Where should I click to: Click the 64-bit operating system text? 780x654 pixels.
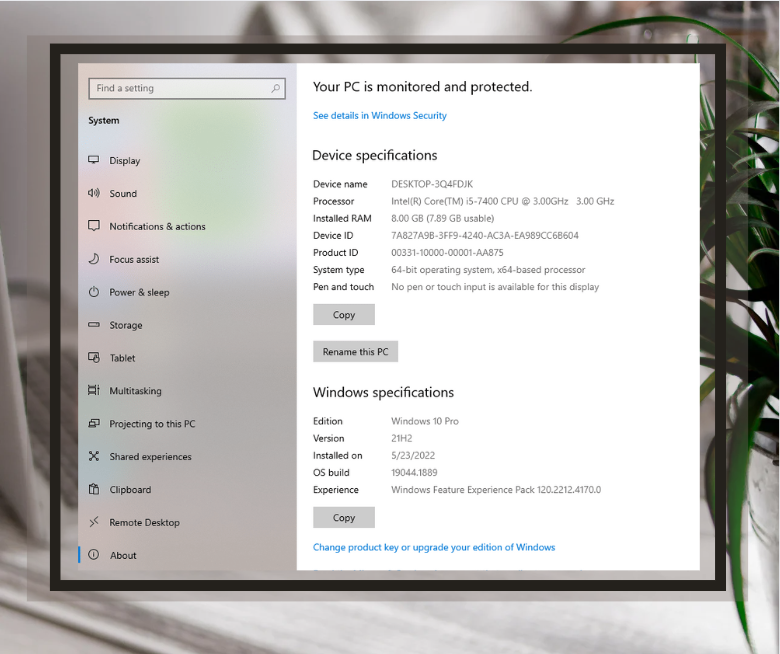[488, 270]
